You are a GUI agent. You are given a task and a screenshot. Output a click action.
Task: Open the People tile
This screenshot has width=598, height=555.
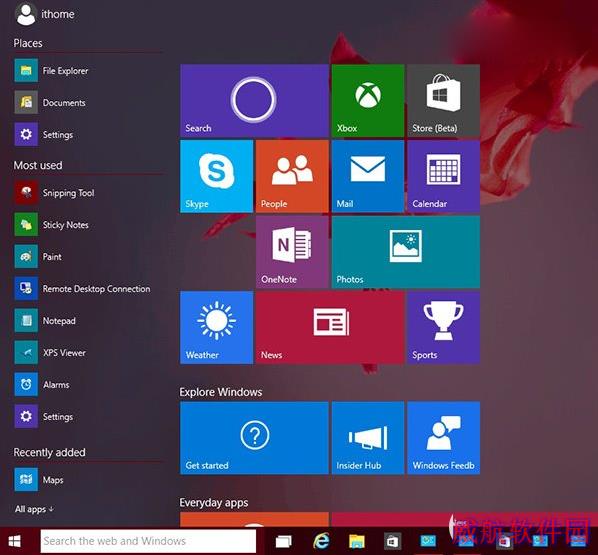pyautogui.click(x=292, y=176)
